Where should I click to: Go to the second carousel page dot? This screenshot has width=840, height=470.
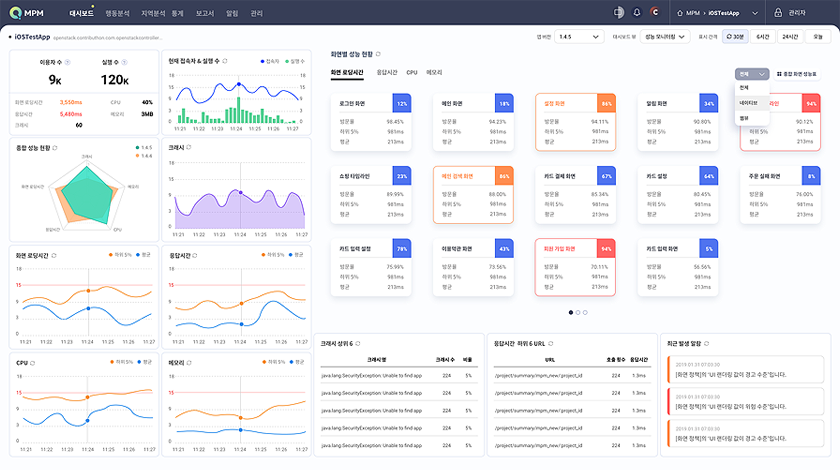click(577, 313)
